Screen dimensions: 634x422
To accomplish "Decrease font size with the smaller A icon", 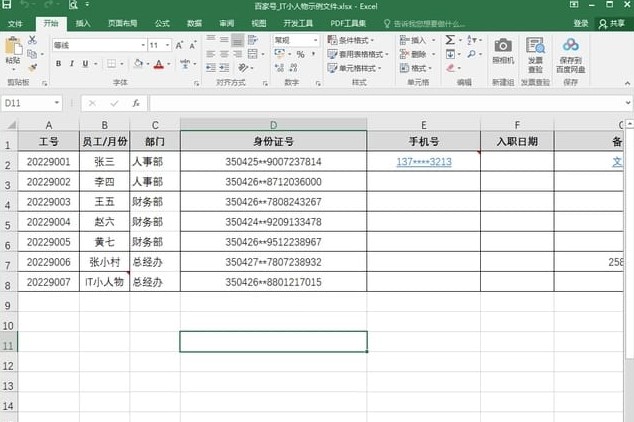I will tap(193, 45).
